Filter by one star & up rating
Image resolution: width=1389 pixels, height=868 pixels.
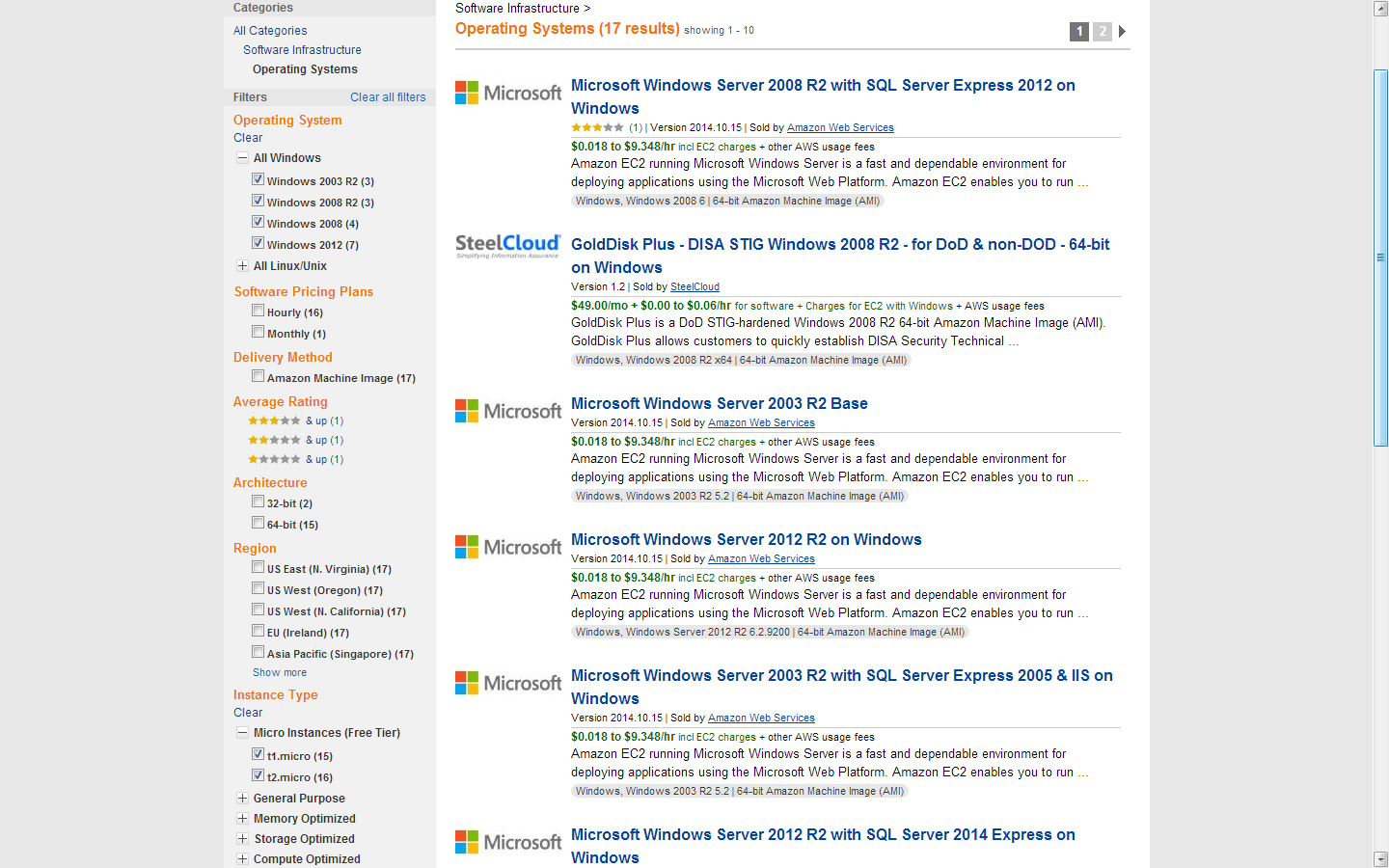(295, 459)
